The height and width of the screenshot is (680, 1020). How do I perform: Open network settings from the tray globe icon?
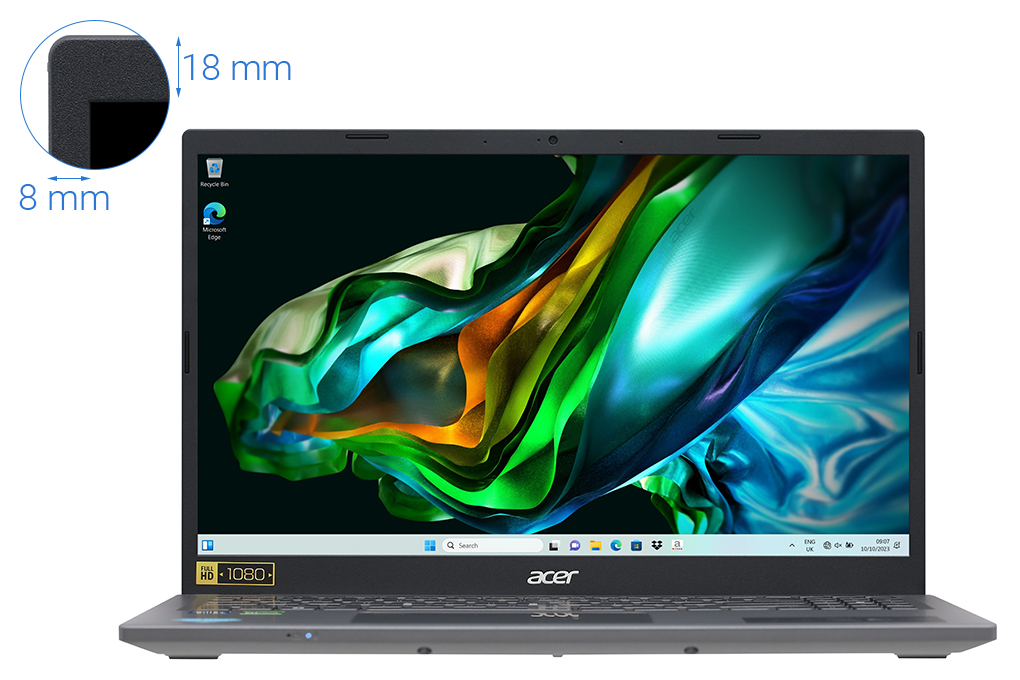pyautogui.click(x=827, y=545)
